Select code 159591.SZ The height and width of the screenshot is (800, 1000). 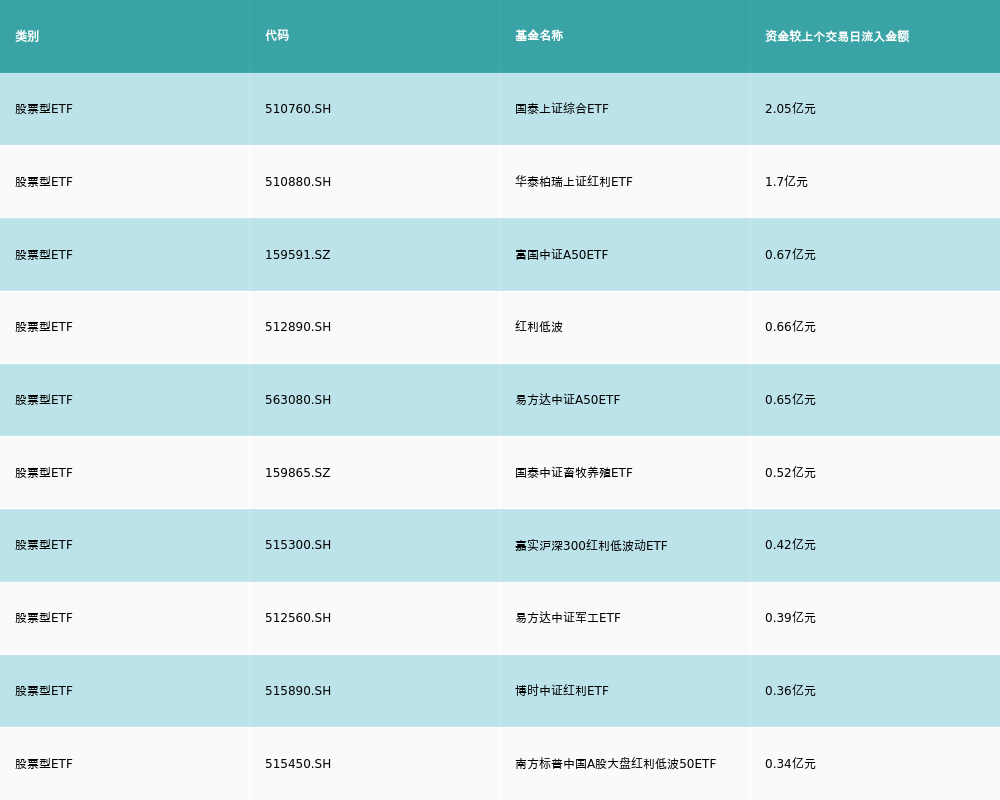coord(298,255)
